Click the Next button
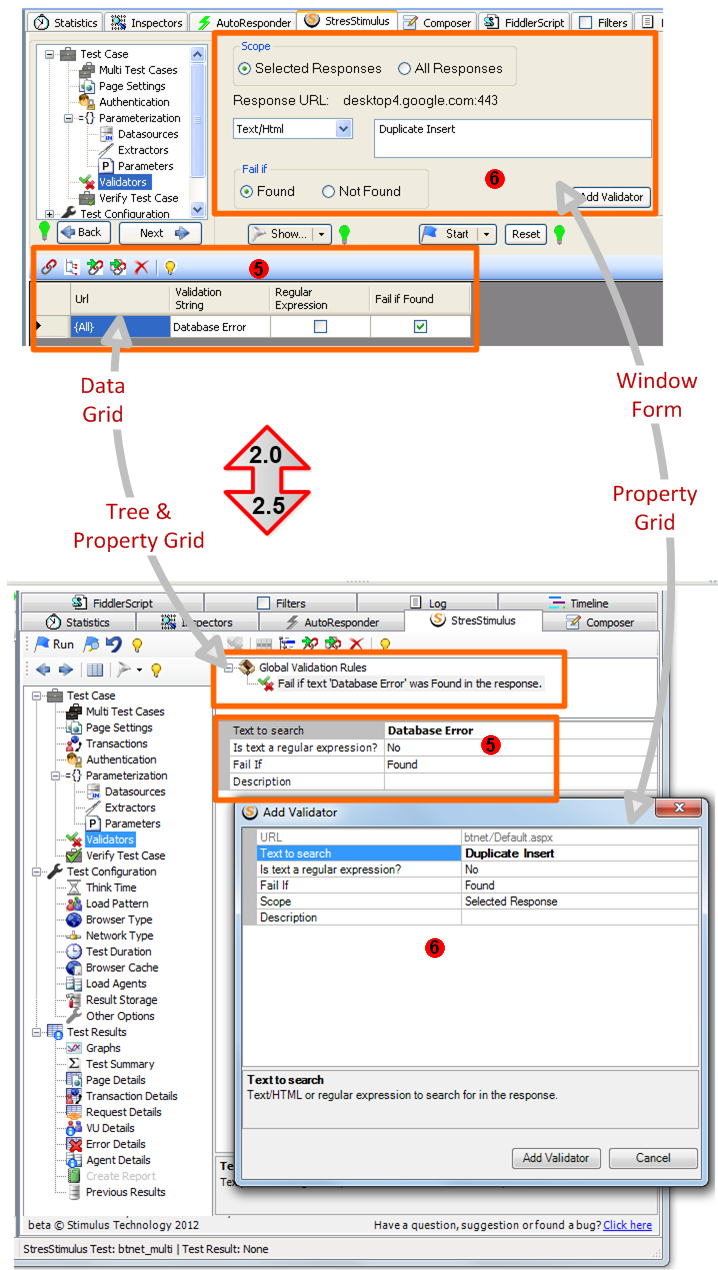The width and height of the screenshot is (718, 1270). tap(160, 233)
